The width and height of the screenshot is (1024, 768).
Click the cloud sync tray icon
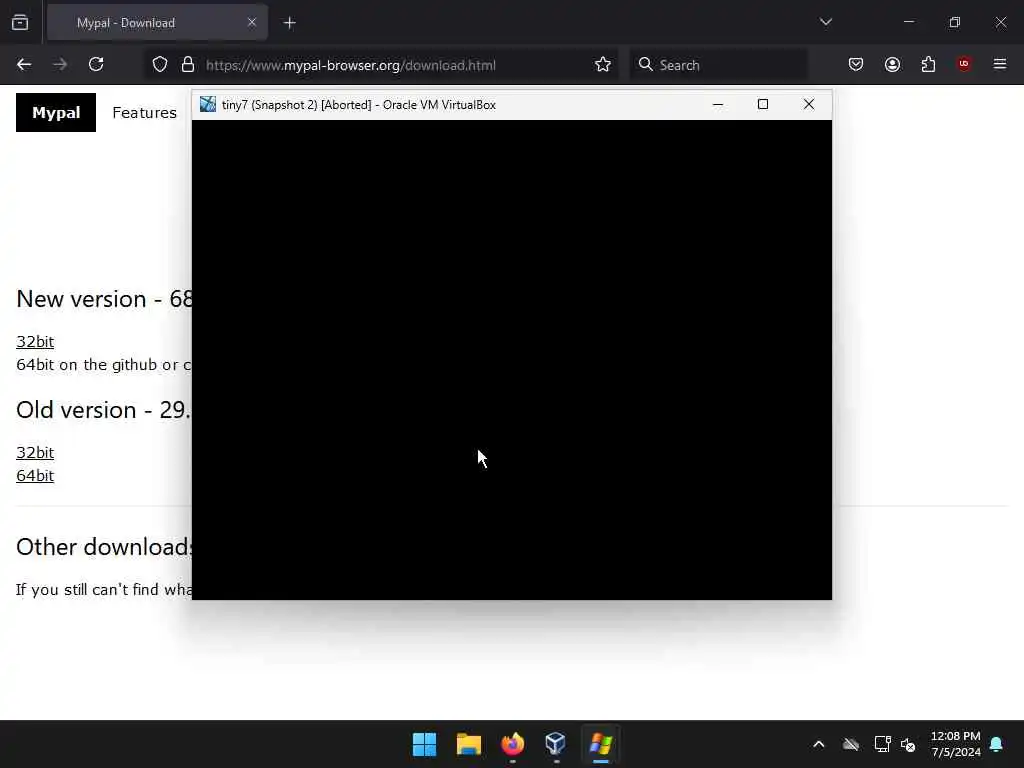coord(850,744)
